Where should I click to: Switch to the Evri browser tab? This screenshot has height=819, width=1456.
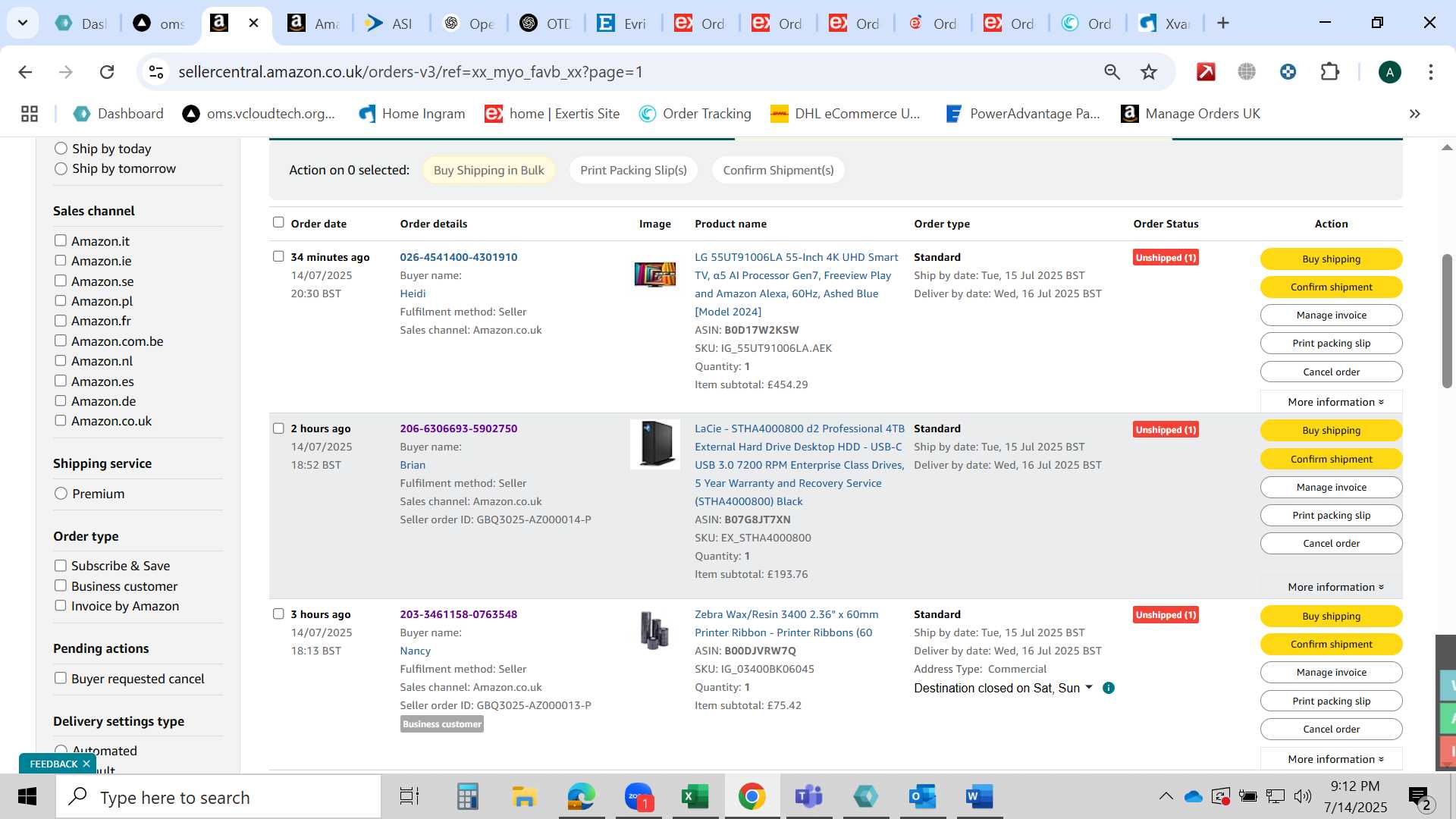coord(623,24)
